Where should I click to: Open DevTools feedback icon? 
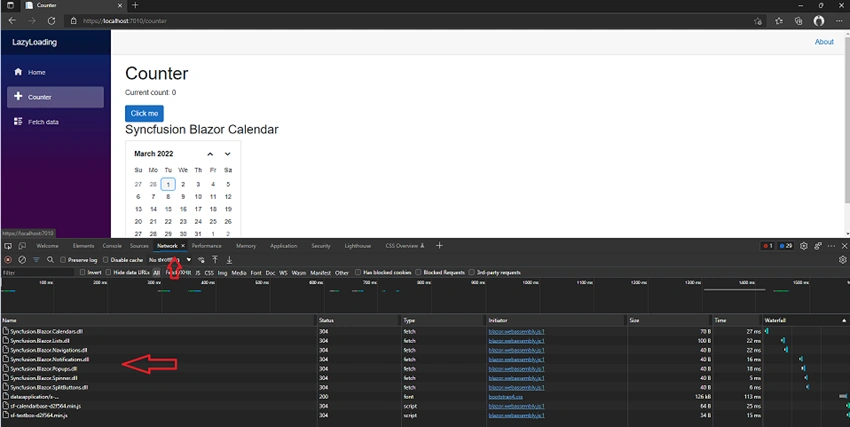click(818, 246)
